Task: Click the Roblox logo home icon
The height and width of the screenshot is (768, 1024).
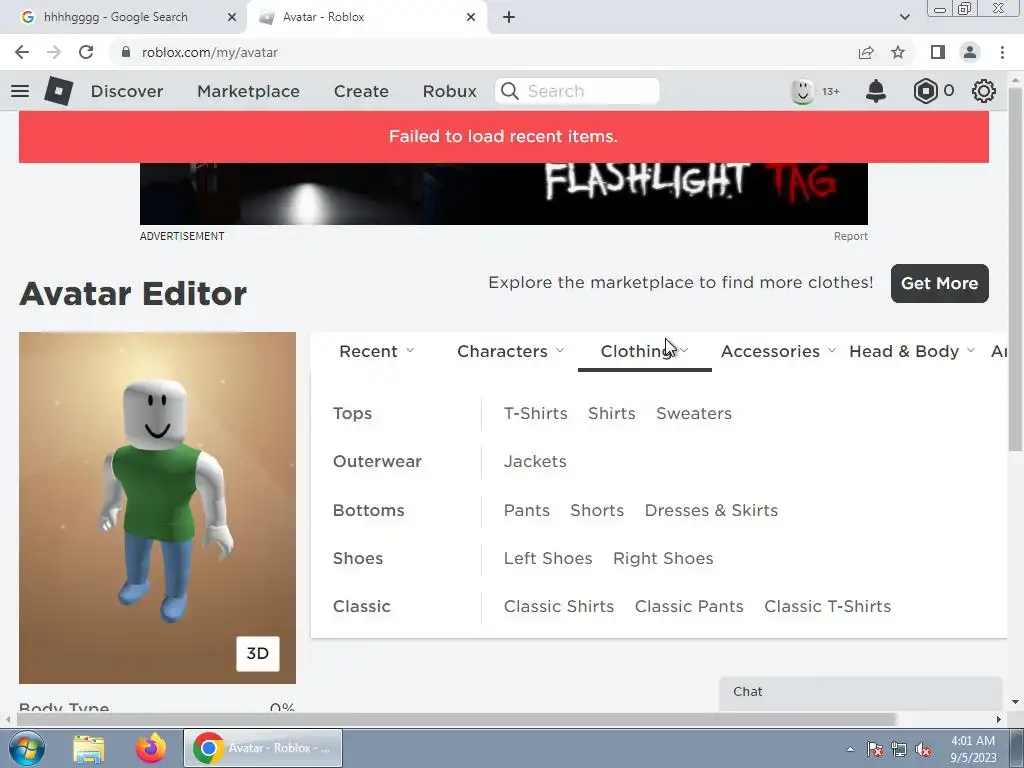Action: [x=58, y=91]
